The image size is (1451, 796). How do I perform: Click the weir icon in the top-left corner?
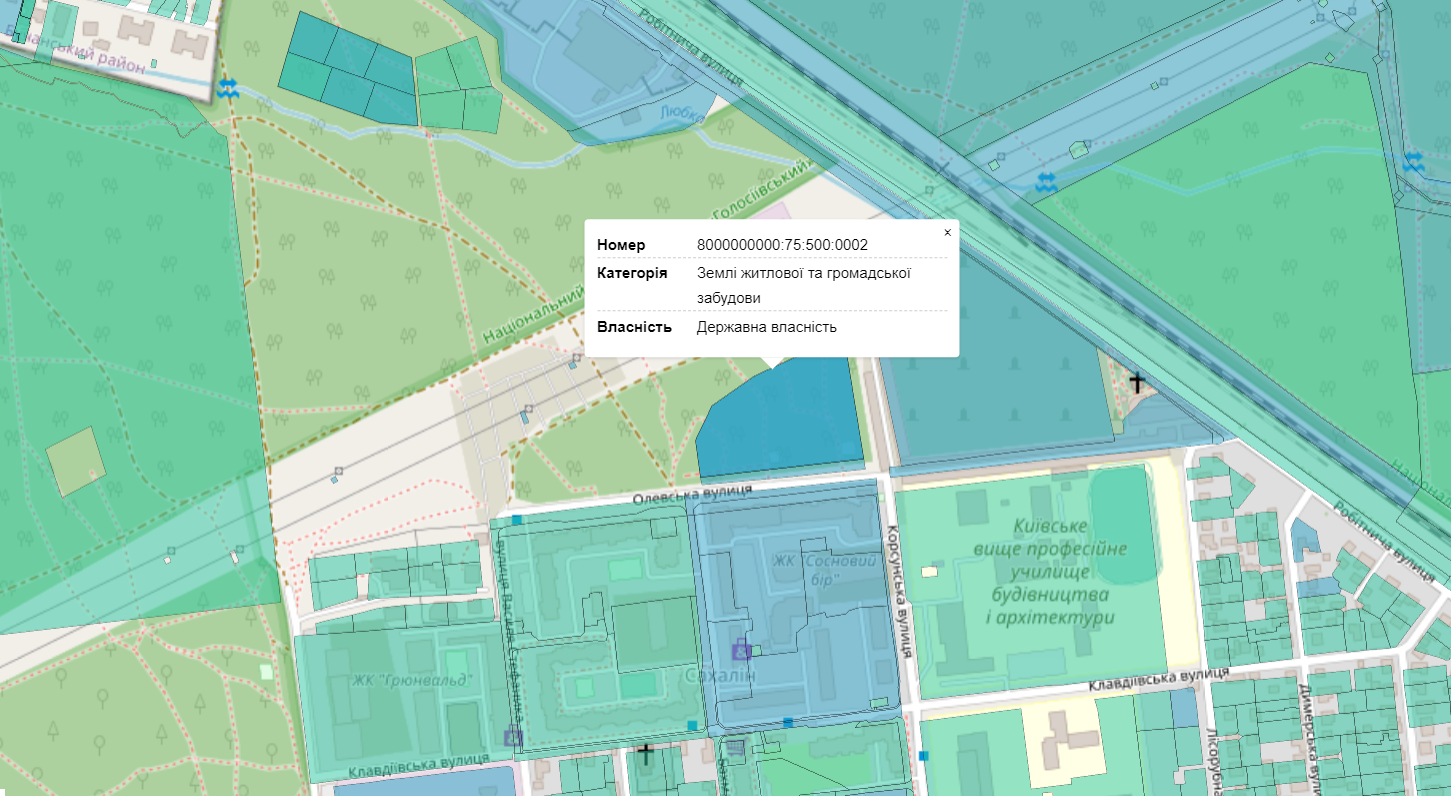[229, 89]
